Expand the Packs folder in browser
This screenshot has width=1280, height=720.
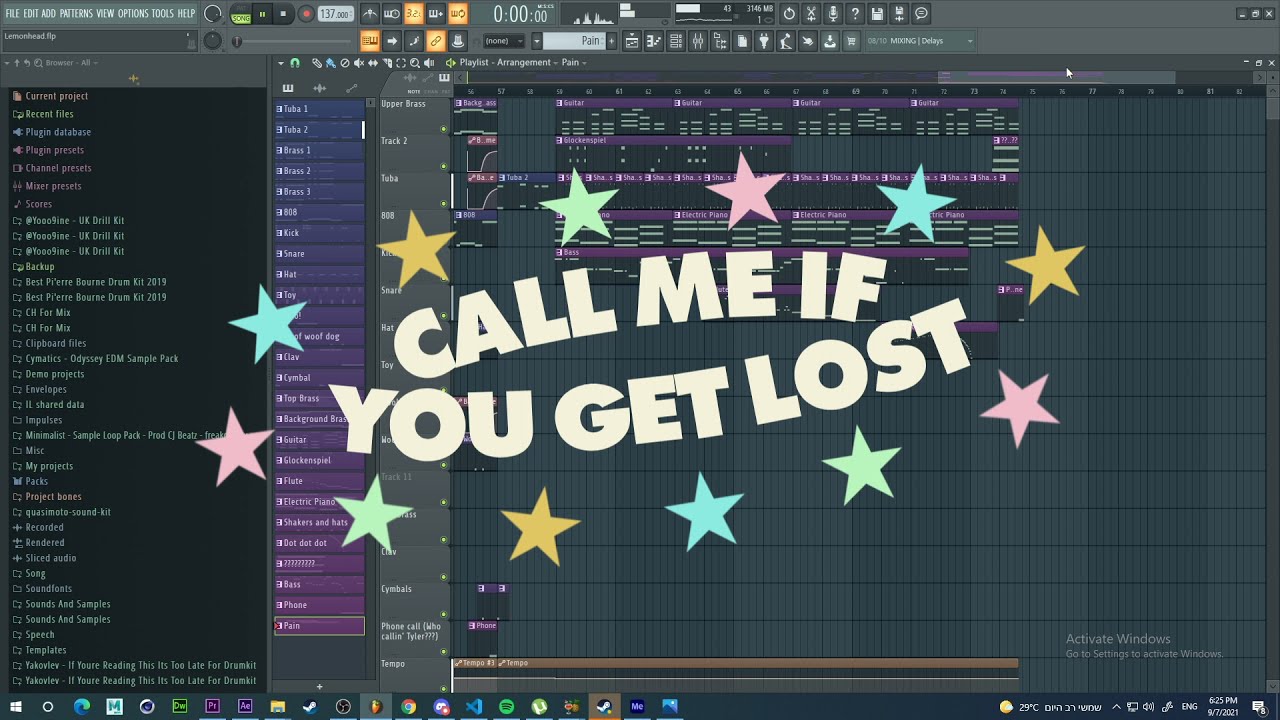[x=36, y=481]
